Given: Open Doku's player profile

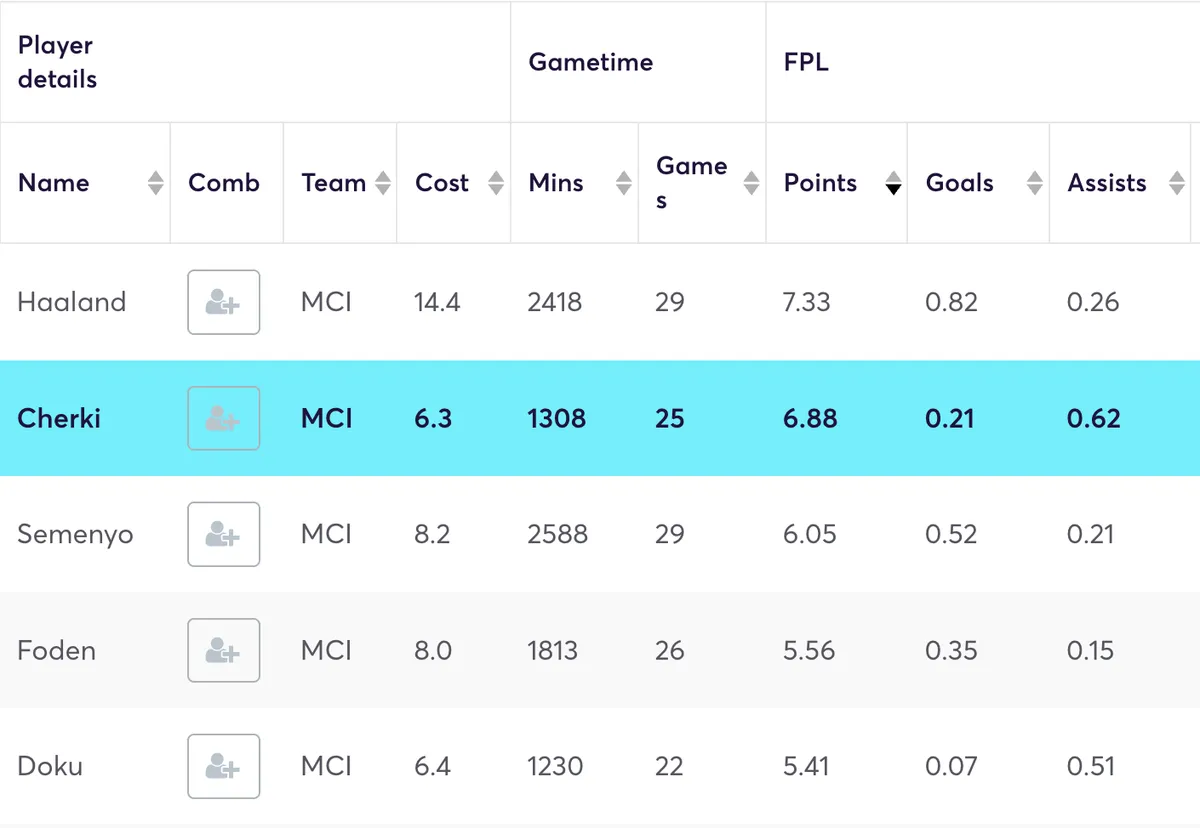Looking at the screenshot, I should 50,766.
